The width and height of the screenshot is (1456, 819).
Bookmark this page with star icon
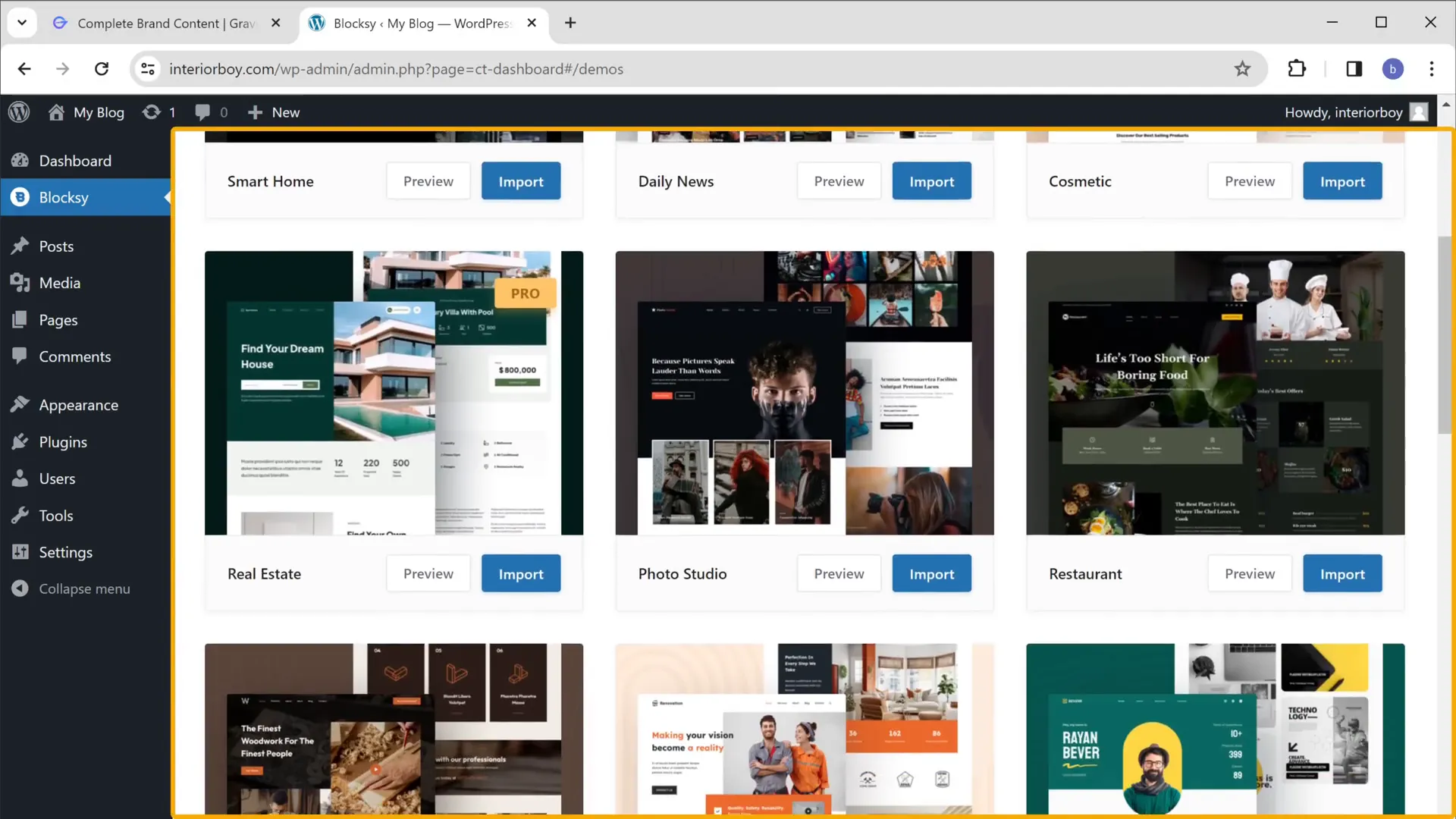click(x=1242, y=69)
